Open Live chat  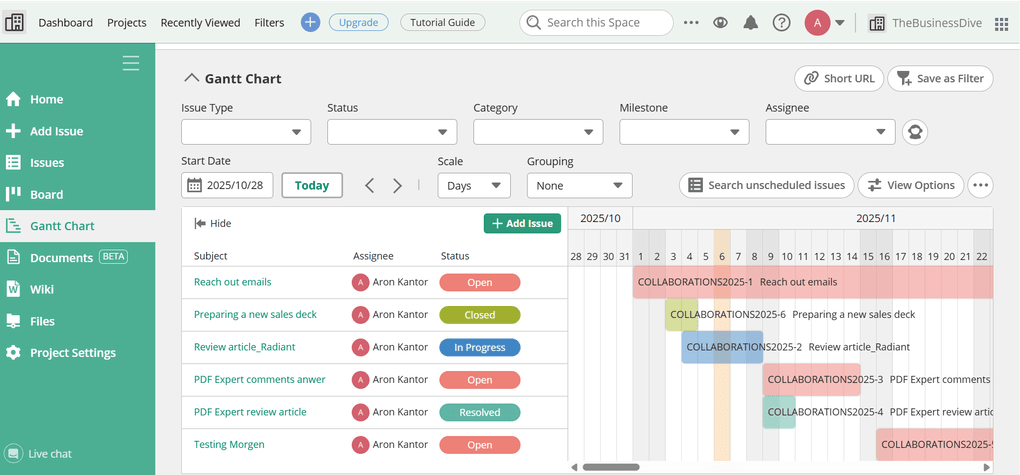[38, 454]
